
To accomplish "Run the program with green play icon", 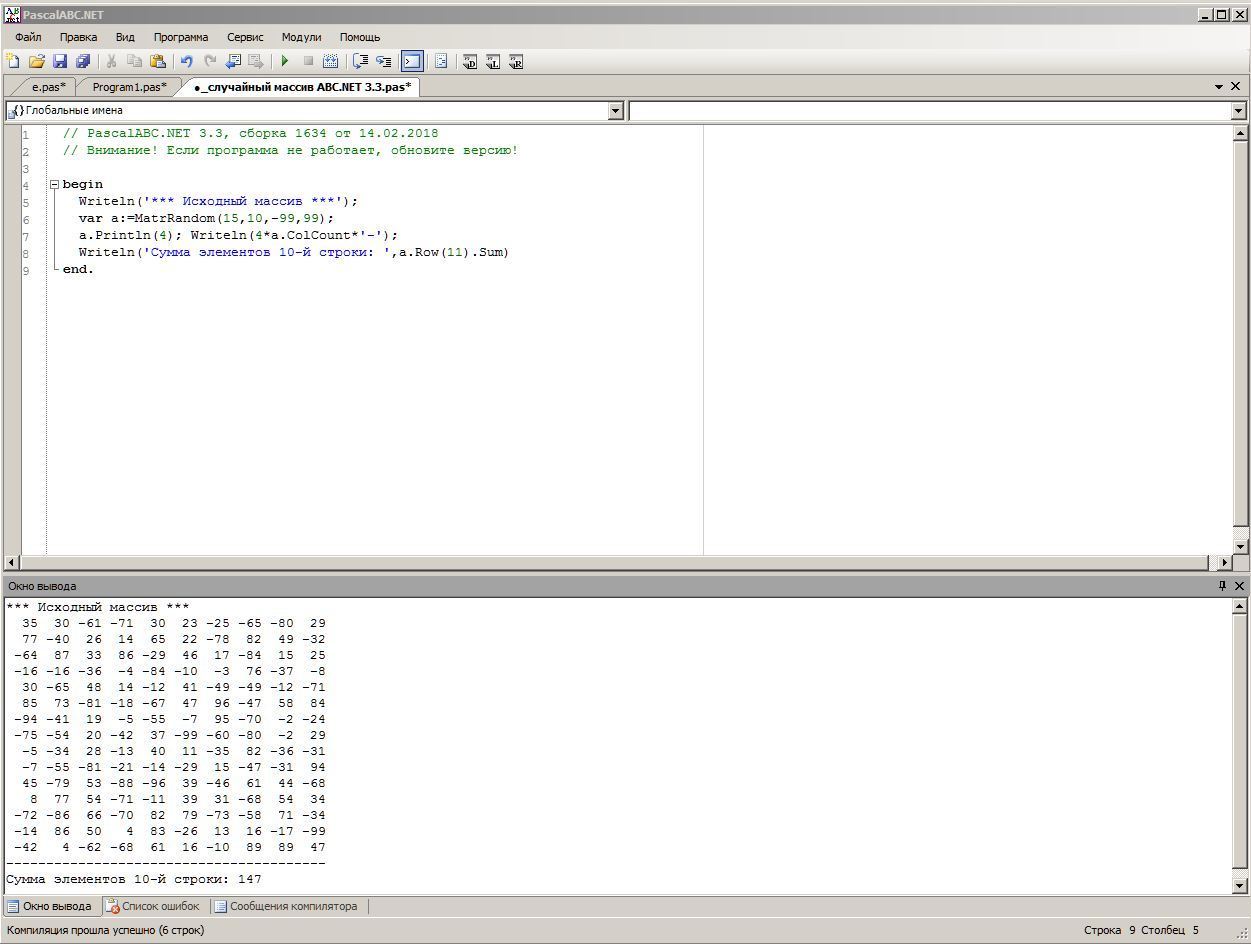I will click(x=285, y=62).
